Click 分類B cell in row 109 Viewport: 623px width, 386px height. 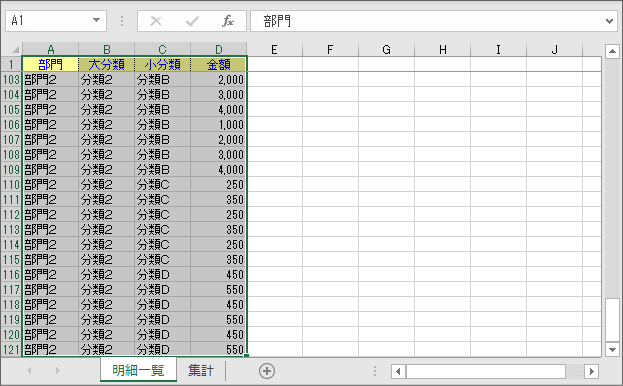pyautogui.click(x=163, y=170)
